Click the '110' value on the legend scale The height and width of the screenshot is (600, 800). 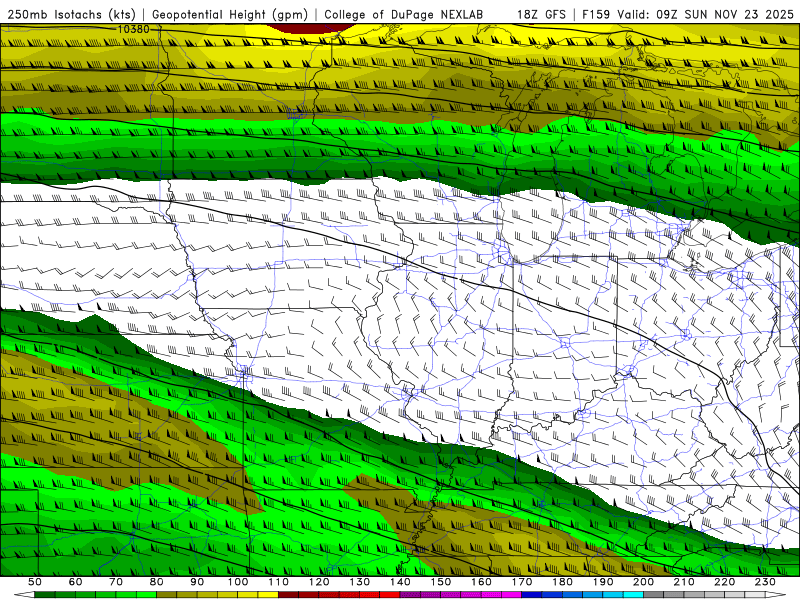point(279,582)
